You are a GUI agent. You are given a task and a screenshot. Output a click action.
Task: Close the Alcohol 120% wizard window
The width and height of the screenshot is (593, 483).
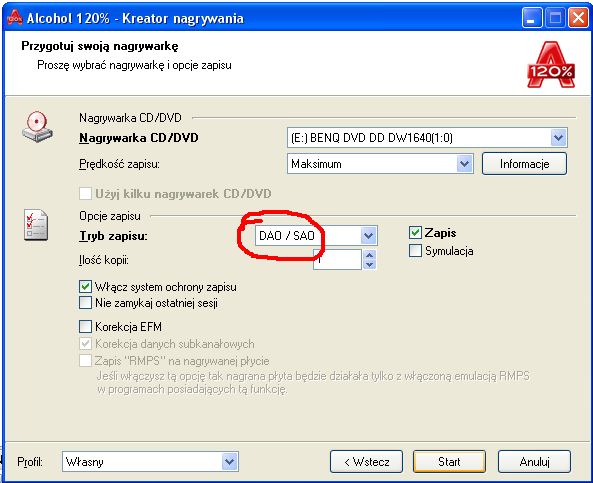click(x=578, y=18)
